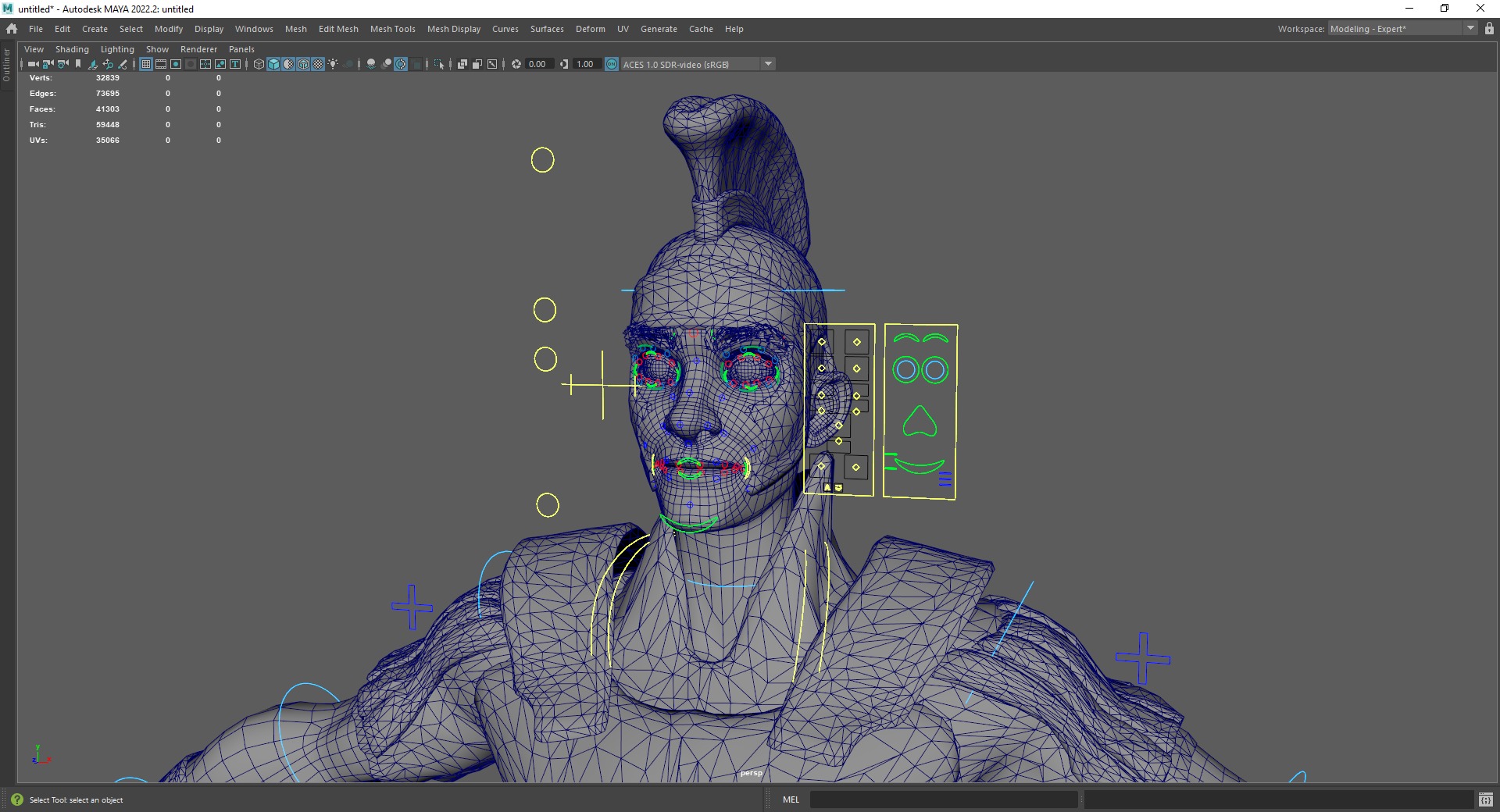The height and width of the screenshot is (812, 1500).
Task: Toggle the Image Plane icon
Action: [93, 64]
